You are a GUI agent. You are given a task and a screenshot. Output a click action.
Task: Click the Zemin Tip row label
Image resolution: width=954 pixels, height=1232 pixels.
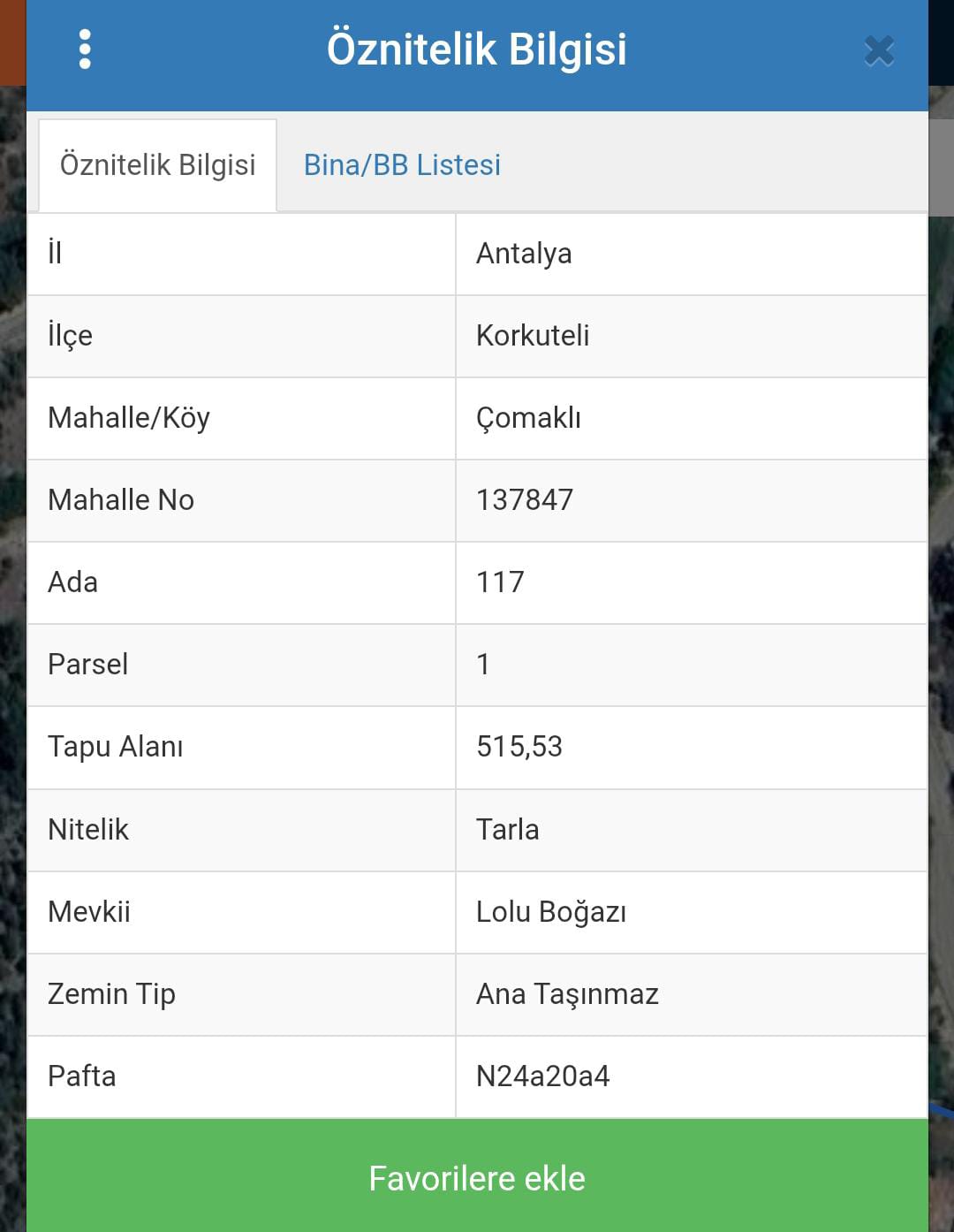point(111,994)
